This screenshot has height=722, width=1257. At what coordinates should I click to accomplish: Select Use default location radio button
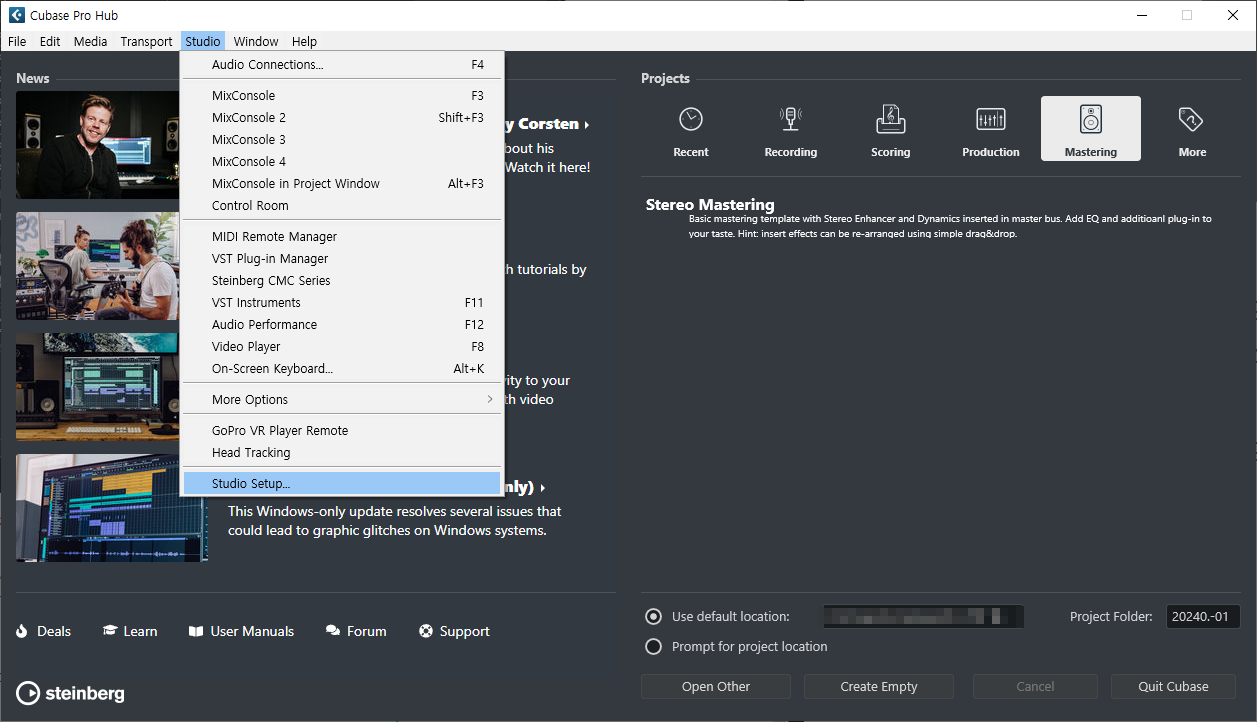point(654,617)
